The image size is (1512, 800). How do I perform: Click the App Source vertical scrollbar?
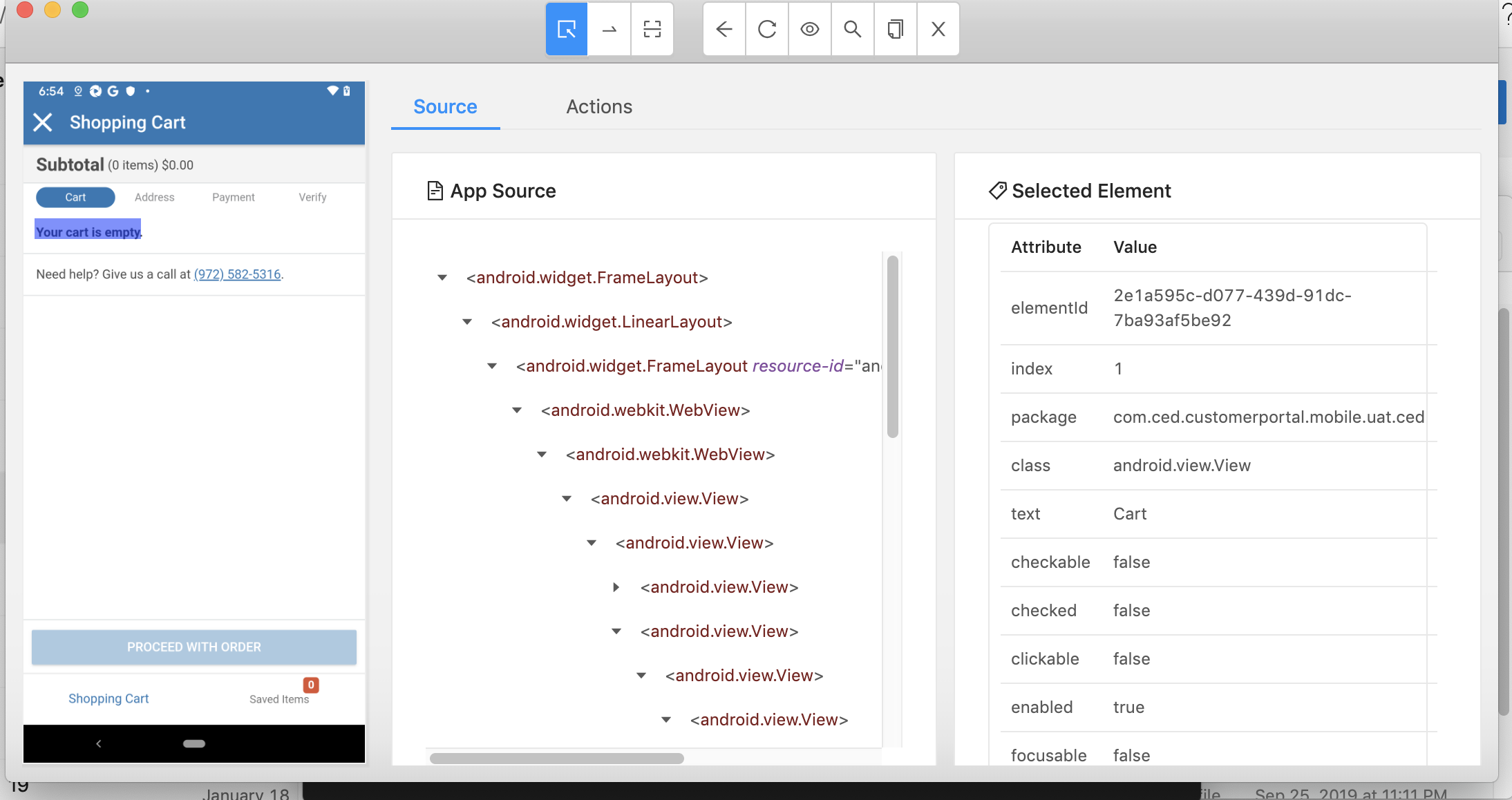[893, 347]
